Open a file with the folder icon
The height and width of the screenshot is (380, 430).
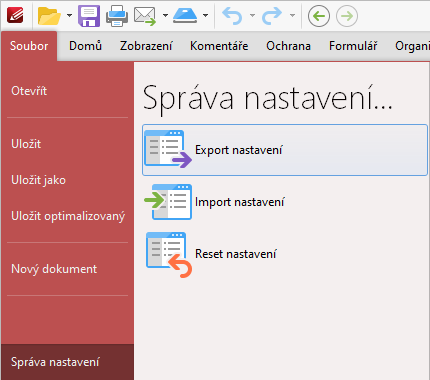pos(49,16)
